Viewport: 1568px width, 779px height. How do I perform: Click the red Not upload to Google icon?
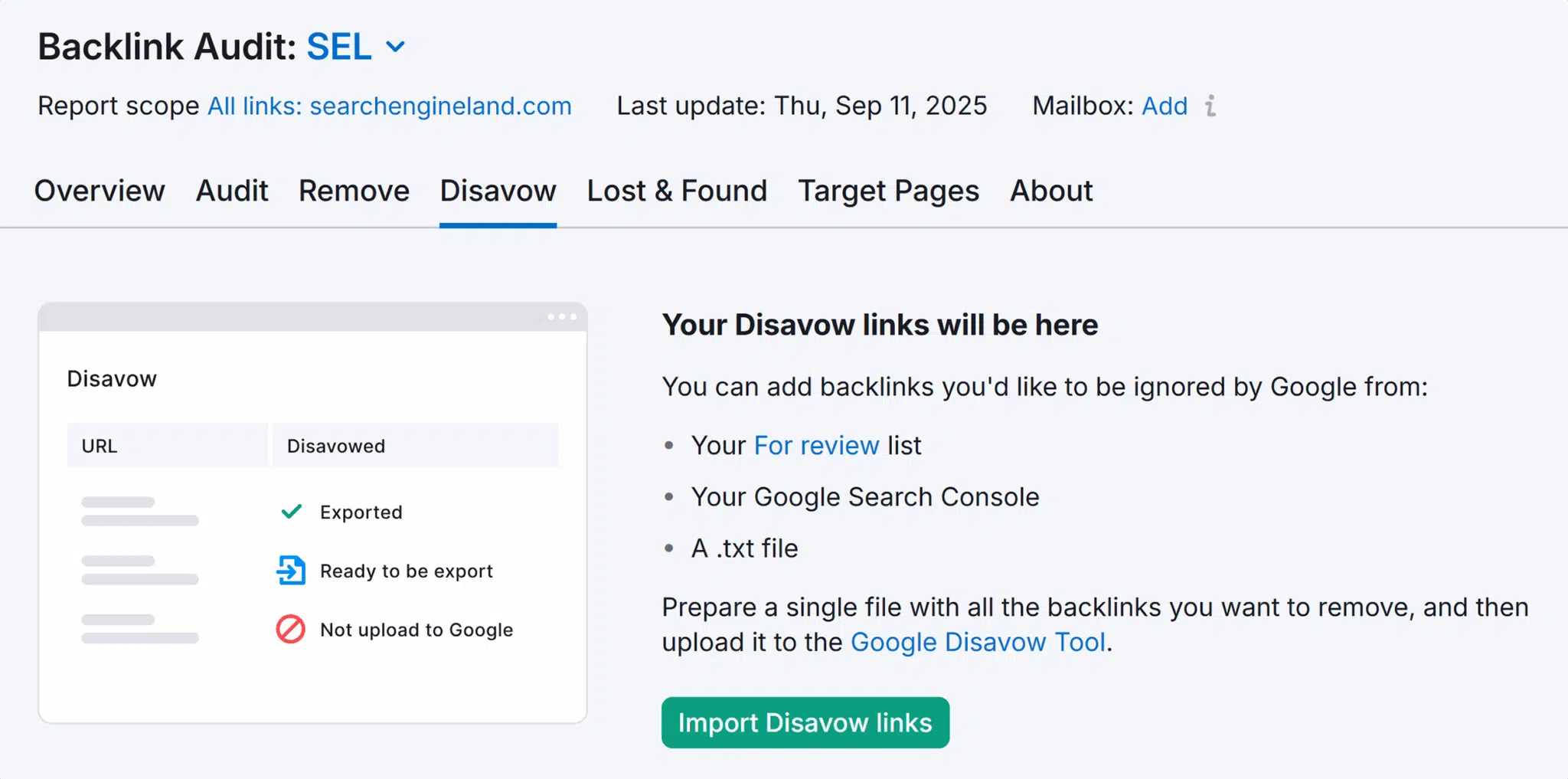point(291,629)
